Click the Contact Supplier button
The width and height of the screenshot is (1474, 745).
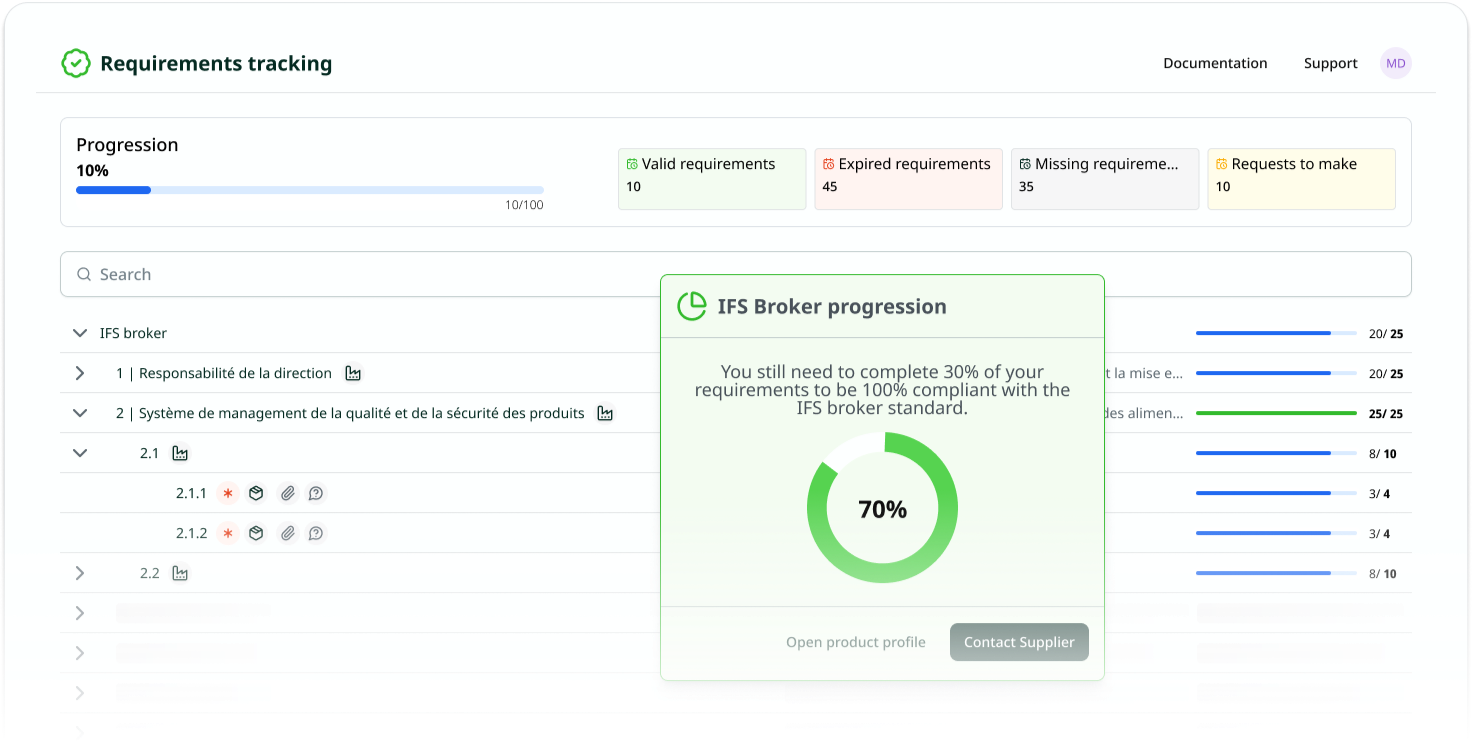1019,642
